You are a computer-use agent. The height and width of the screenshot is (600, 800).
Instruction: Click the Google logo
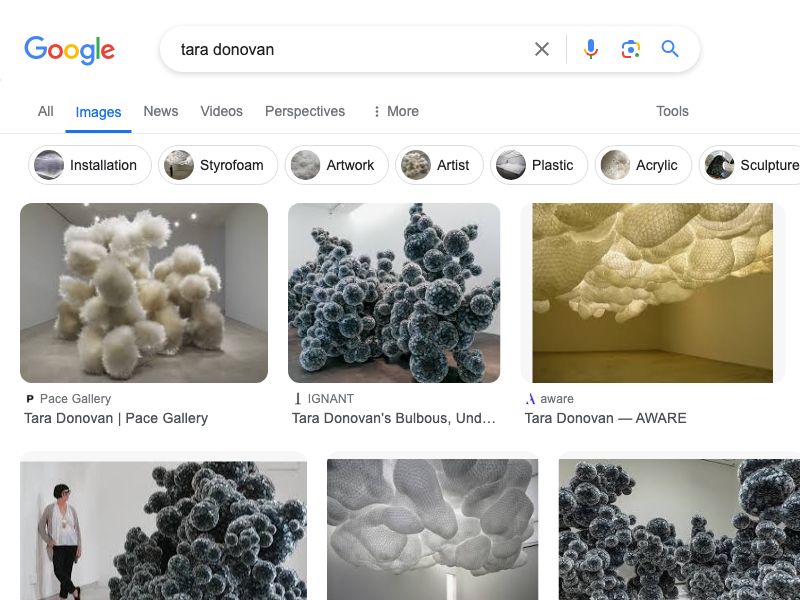pyautogui.click(x=69, y=49)
